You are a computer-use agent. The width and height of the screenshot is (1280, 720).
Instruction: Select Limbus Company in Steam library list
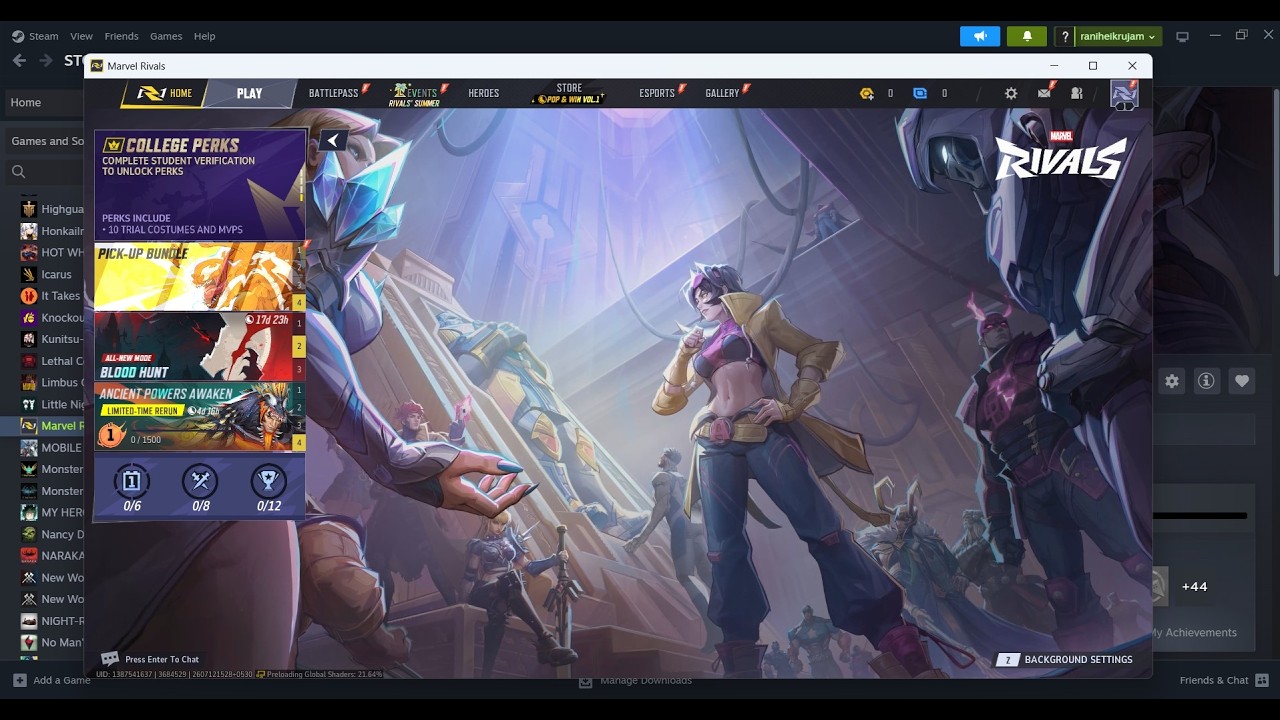(51, 383)
